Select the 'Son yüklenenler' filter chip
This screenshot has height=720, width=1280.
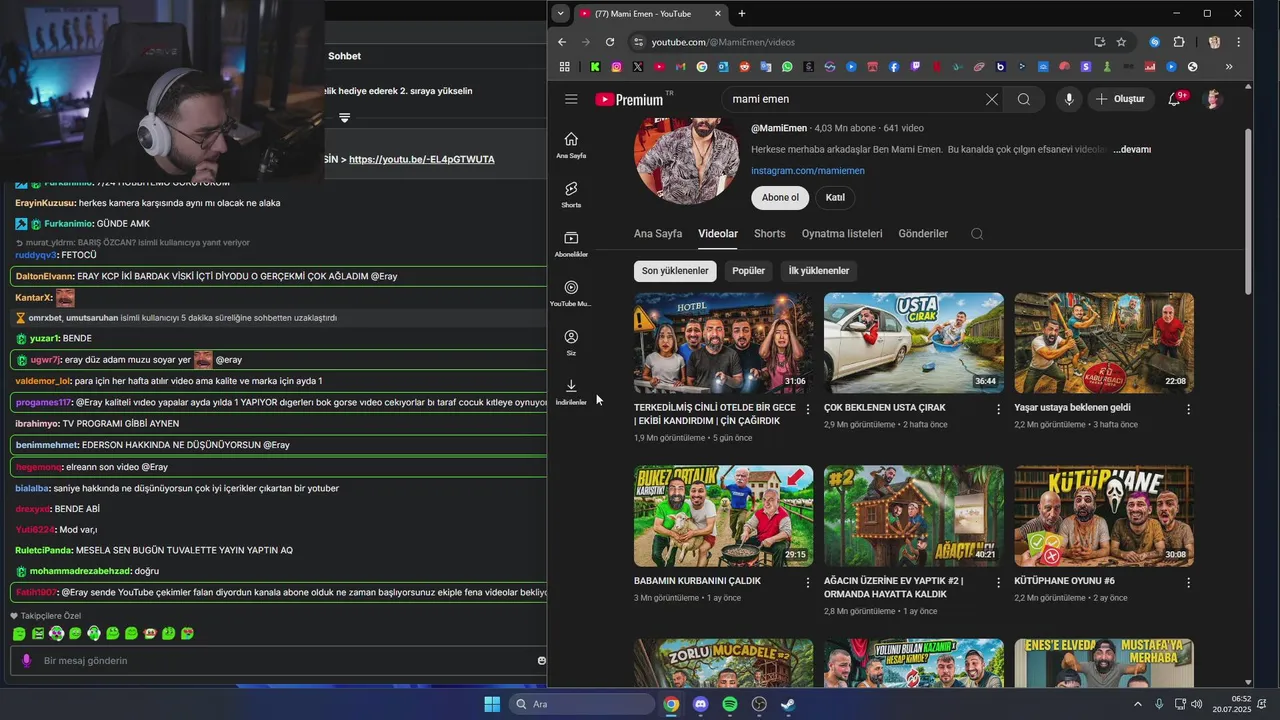[675, 271]
